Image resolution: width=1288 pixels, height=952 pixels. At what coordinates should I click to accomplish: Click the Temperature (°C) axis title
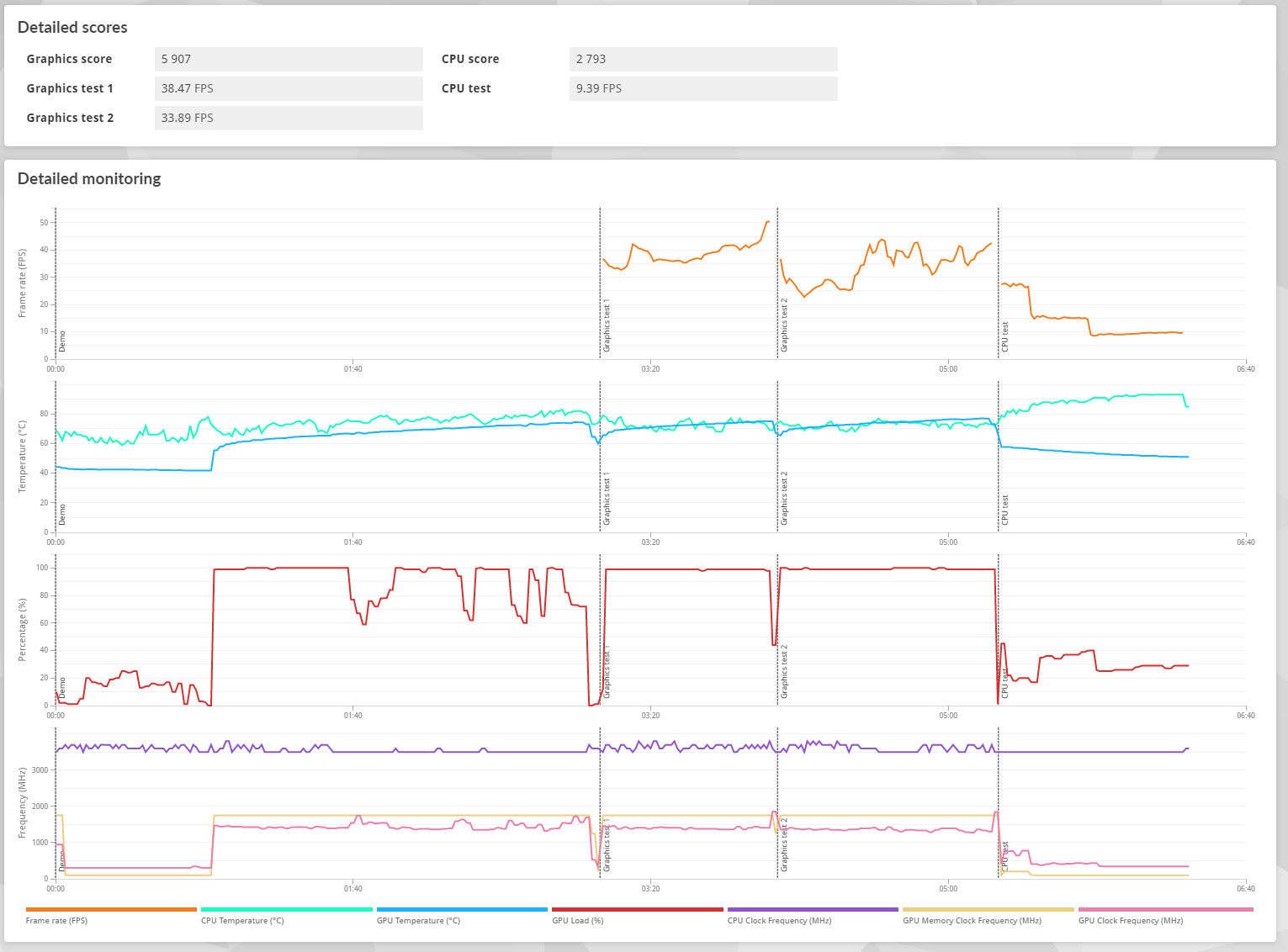tap(22, 457)
